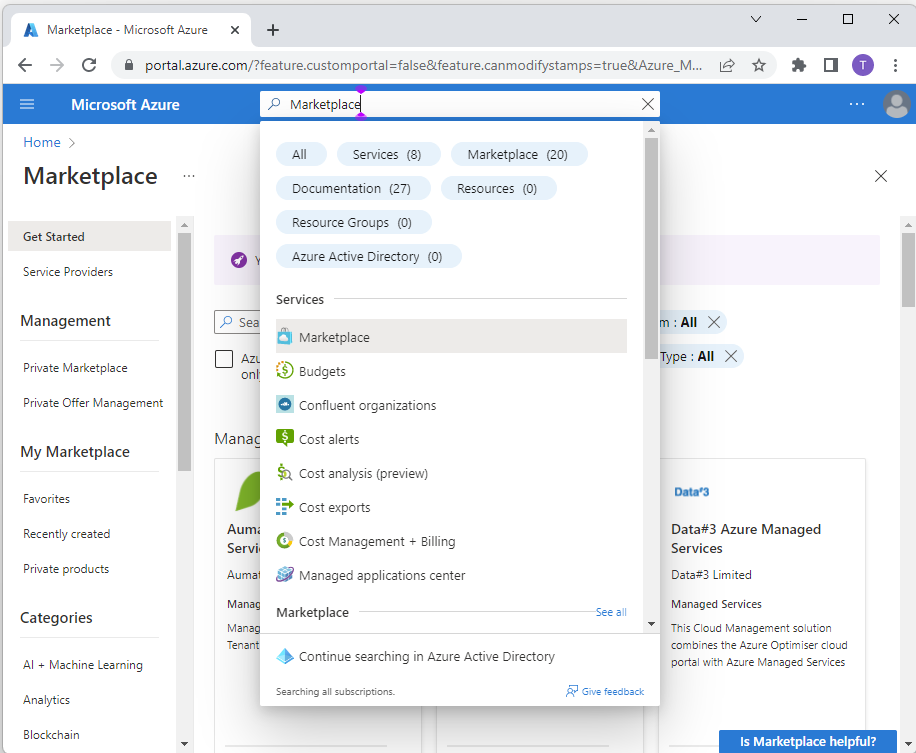Clear the Marketplace search text

647,105
